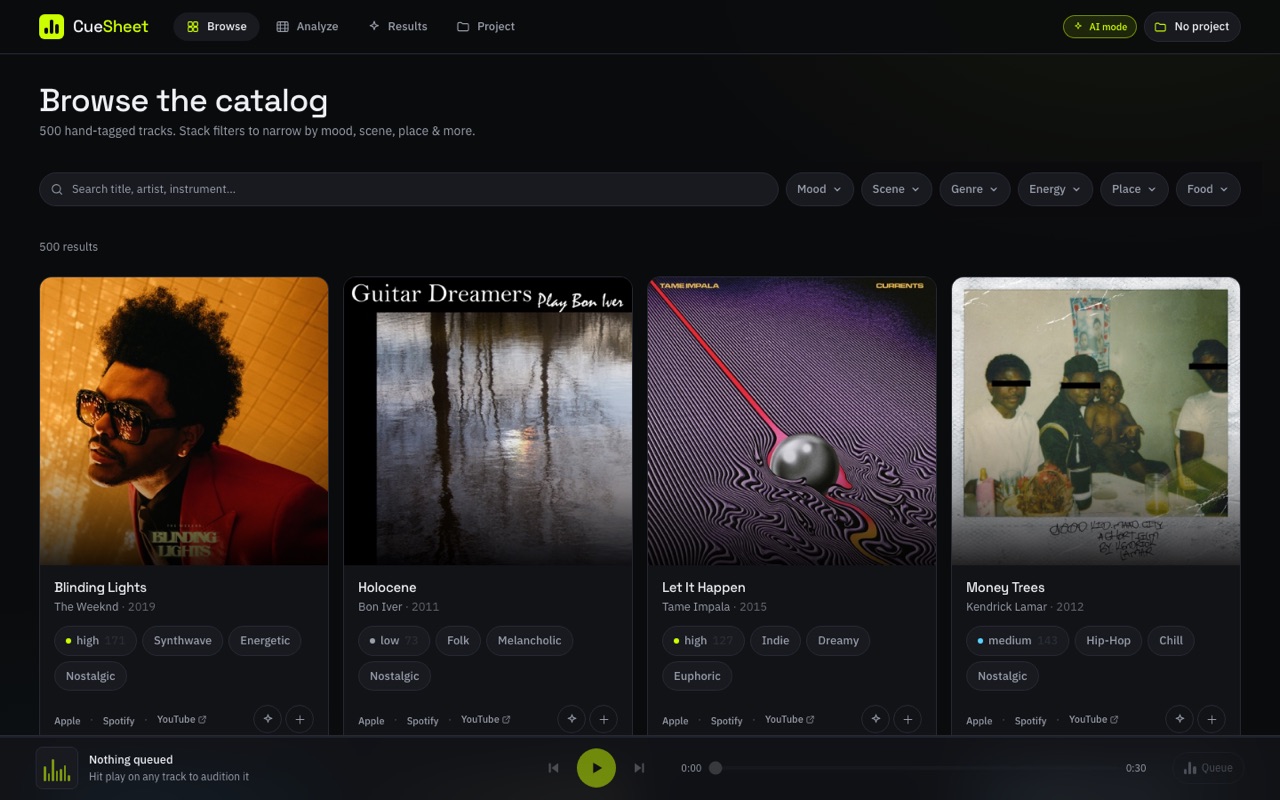Click the CueSheet logo icon
Viewport: 1280px width, 800px height.
tap(51, 27)
